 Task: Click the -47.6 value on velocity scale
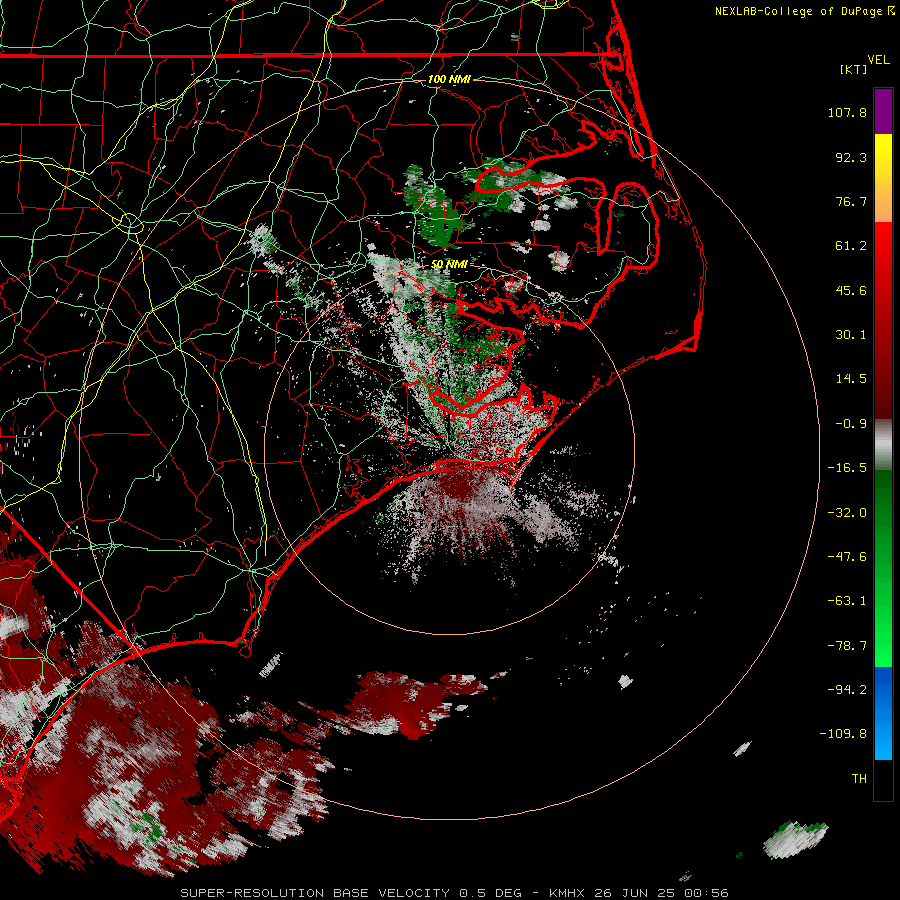[x=847, y=557]
